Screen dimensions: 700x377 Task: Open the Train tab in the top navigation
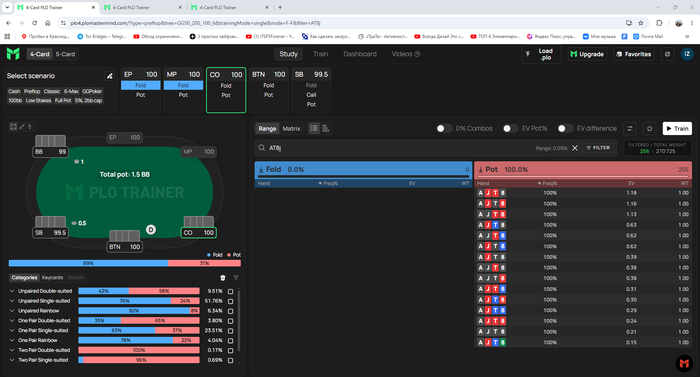click(321, 54)
